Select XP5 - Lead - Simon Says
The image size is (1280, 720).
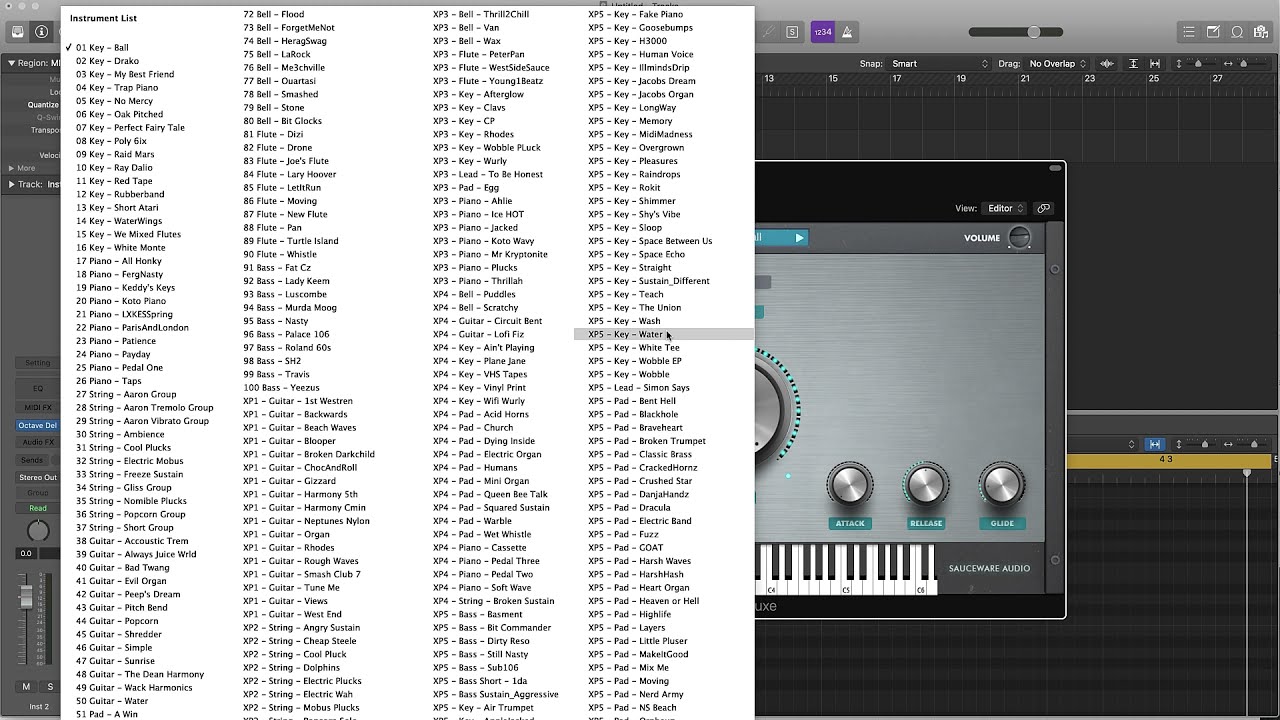[x=638, y=387]
